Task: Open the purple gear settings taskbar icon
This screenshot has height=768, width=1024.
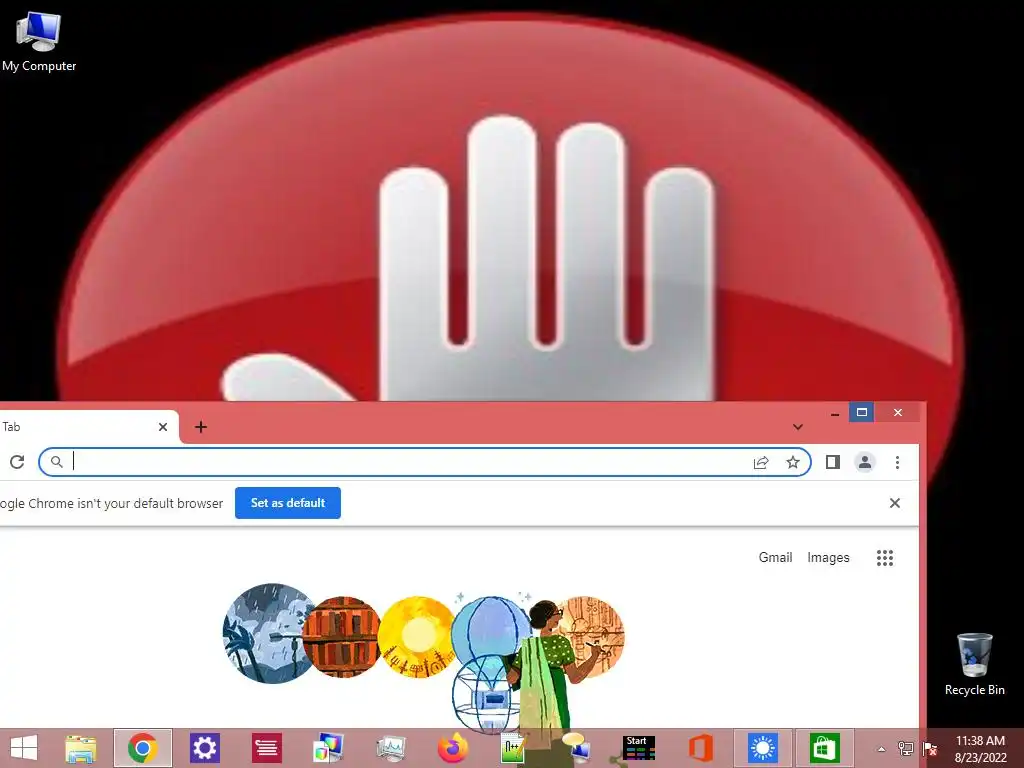Action: coord(204,748)
